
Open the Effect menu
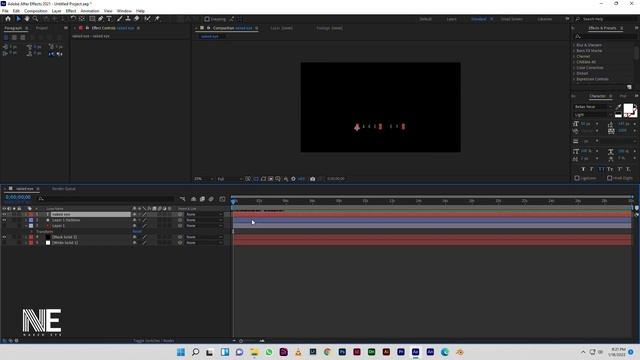(x=71, y=11)
